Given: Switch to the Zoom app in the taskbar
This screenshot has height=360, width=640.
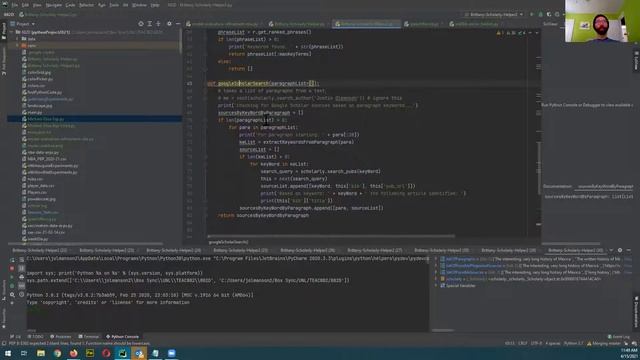Looking at the screenshot, I should click(x=171, y=353).
